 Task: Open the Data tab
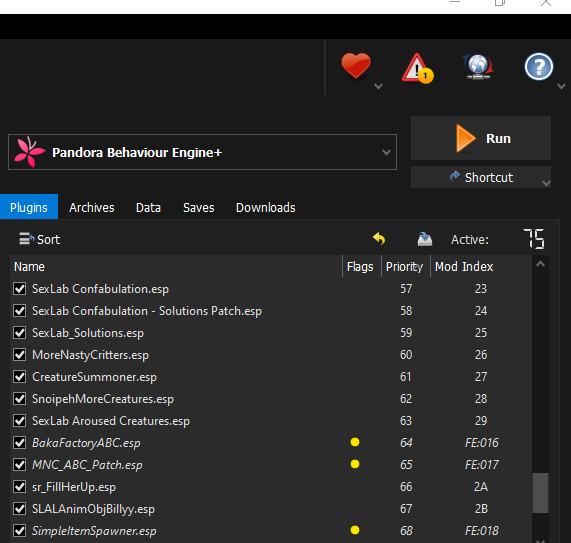coord(148,207)
